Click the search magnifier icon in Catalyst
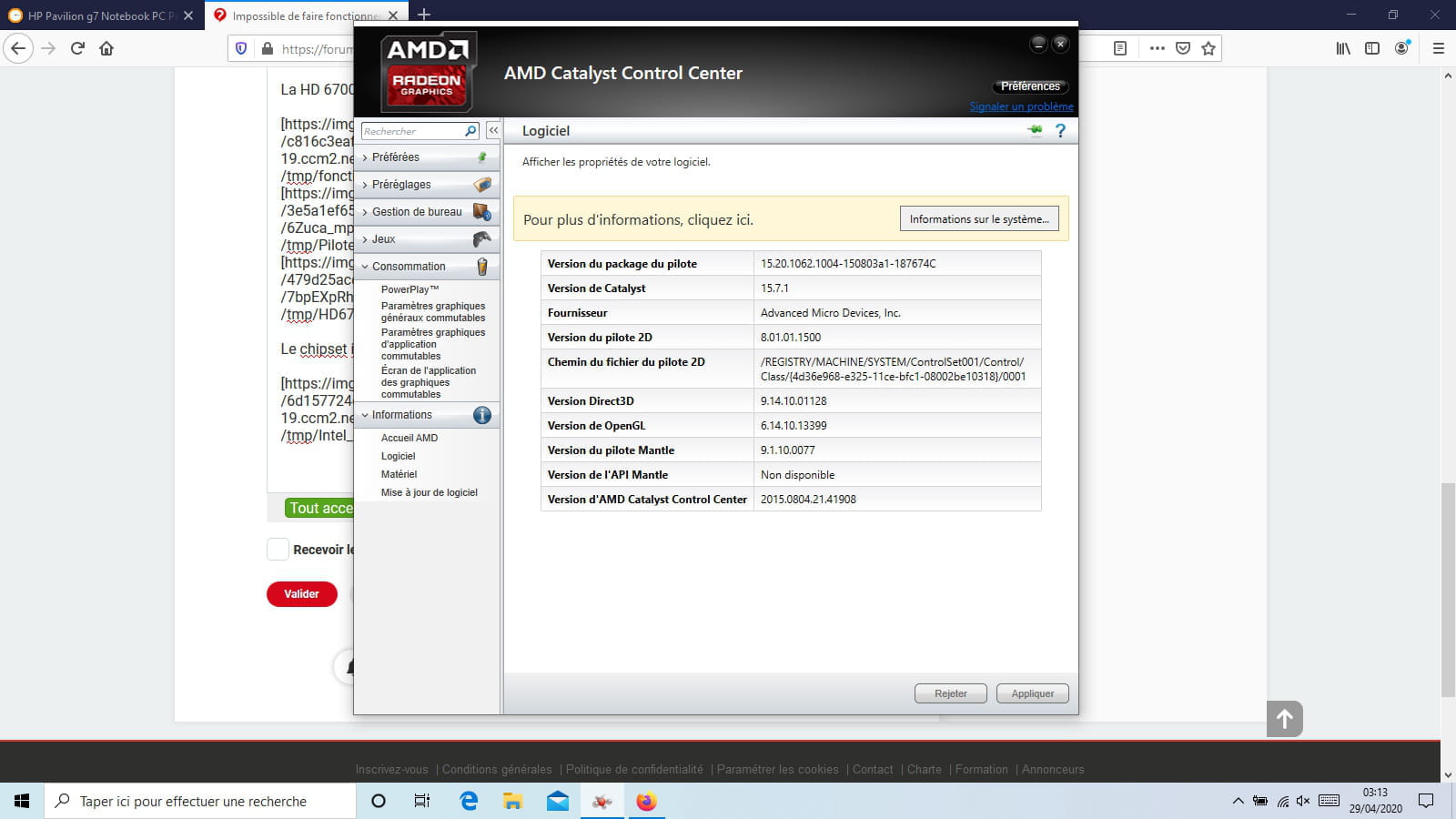1456x819 pixels. (x=470, y=131)
